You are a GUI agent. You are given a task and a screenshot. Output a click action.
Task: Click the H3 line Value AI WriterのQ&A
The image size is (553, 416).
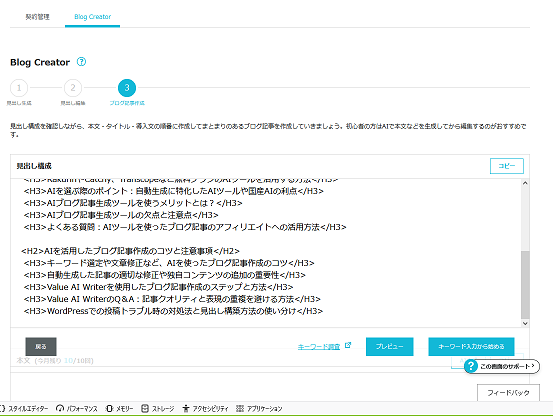[x=172, y=299]
